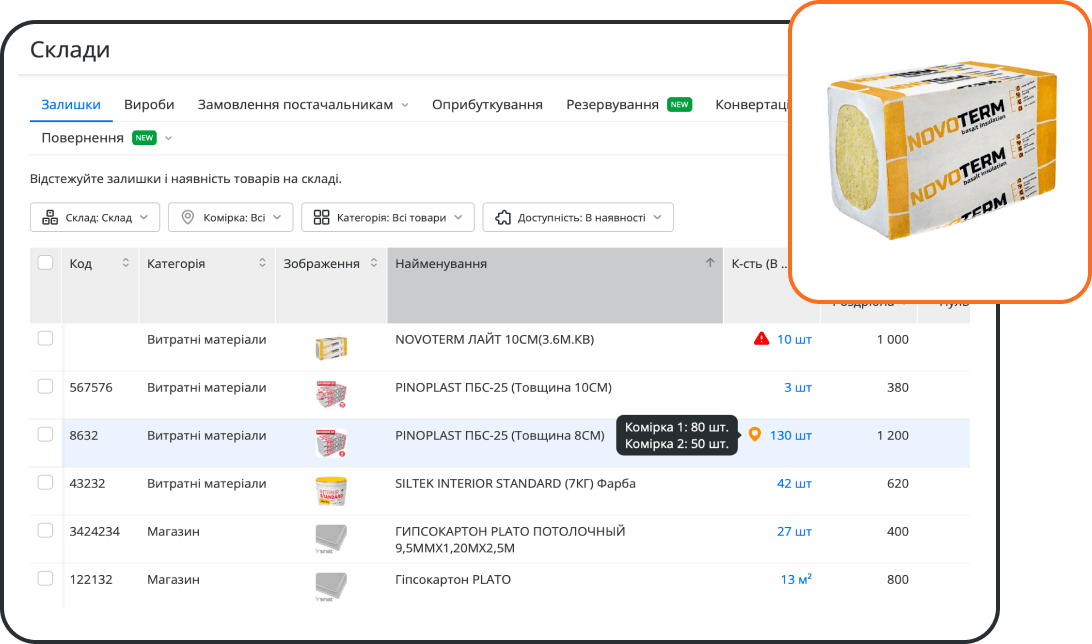Open the 42 шт quantity link
Image resolution: width=1092 pixels, height=644 pixels.
coord(794,483)
